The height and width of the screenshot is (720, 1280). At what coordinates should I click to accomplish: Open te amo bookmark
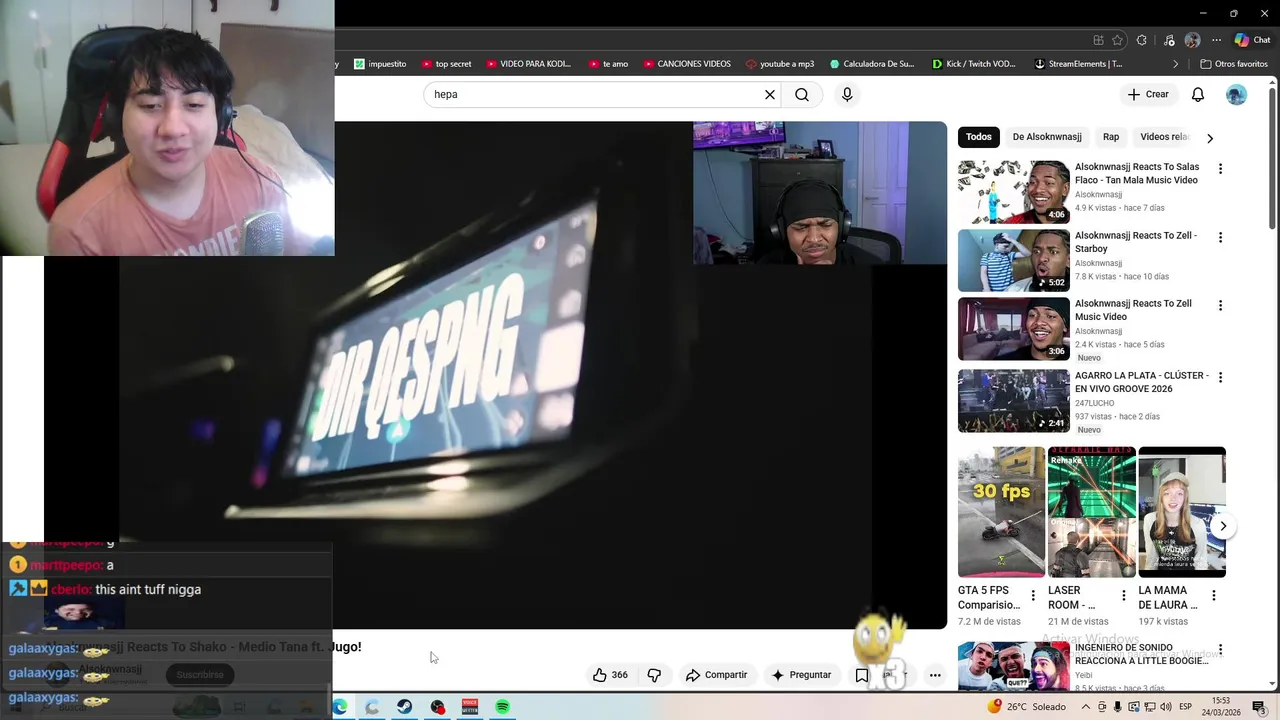pyautogui.click(x=608, y=64)
